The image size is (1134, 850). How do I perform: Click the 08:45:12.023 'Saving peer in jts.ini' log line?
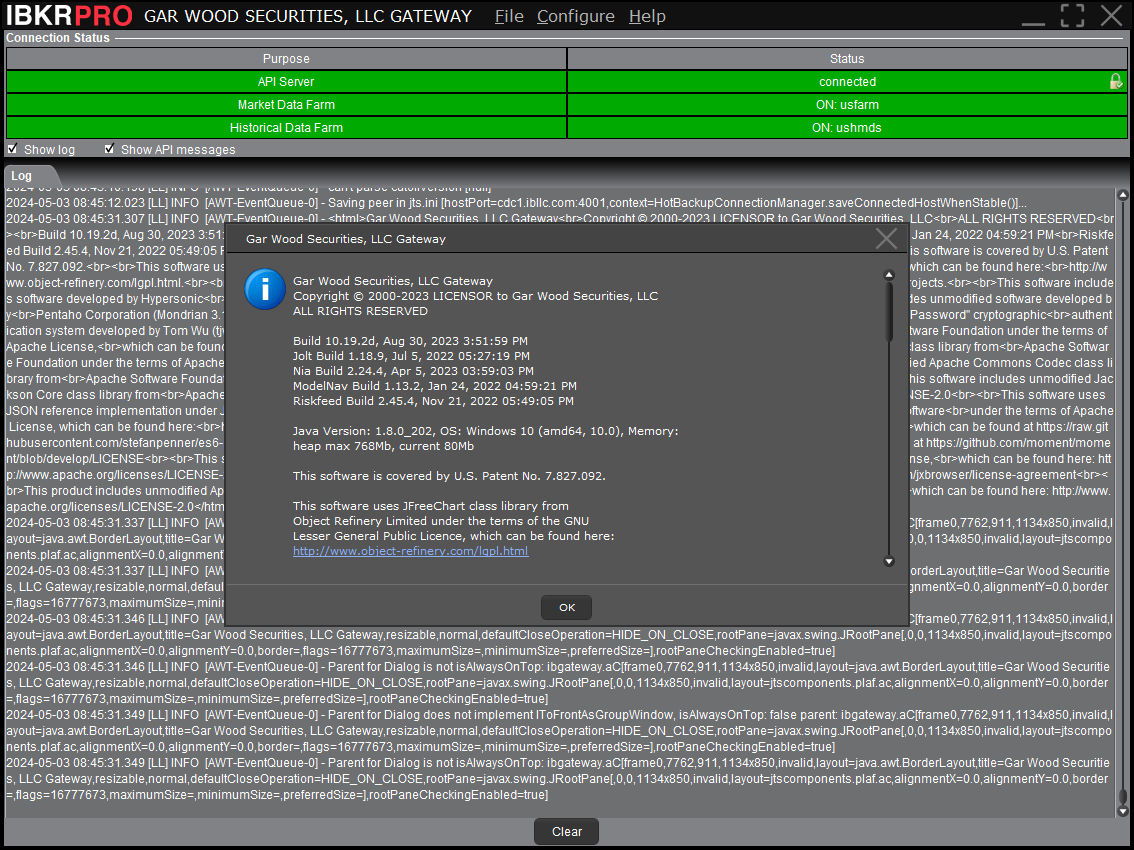tap(516, 203)
